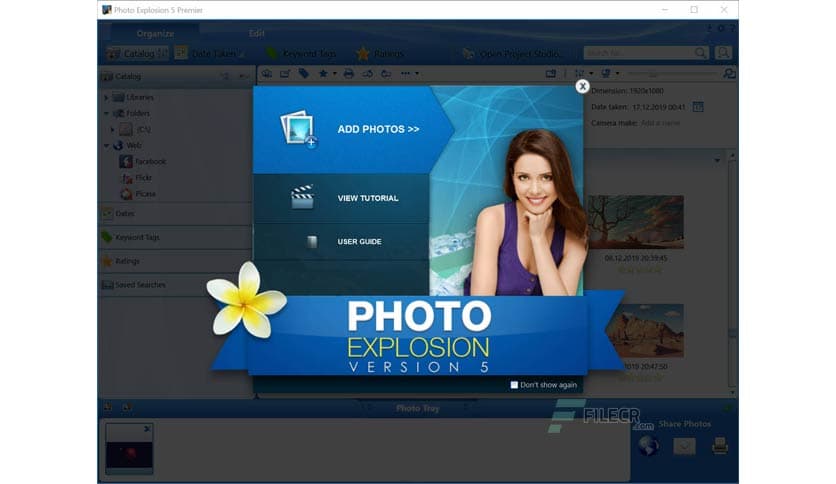Expand the (C:\) drive node
This screenshot has height=484, width=836.
(112, 130)
